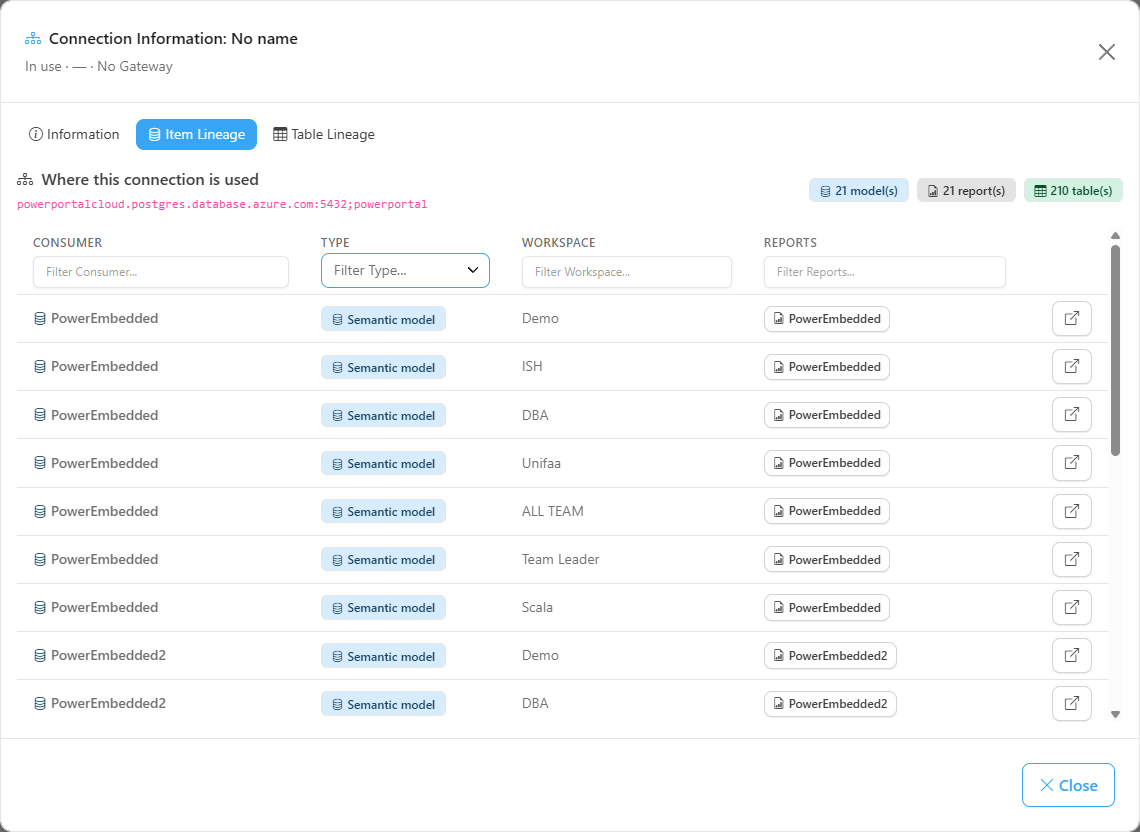1140x832 pixels.
Task: Click the Semantic model tag in Team Leader row
Action: tap(383, 559)
